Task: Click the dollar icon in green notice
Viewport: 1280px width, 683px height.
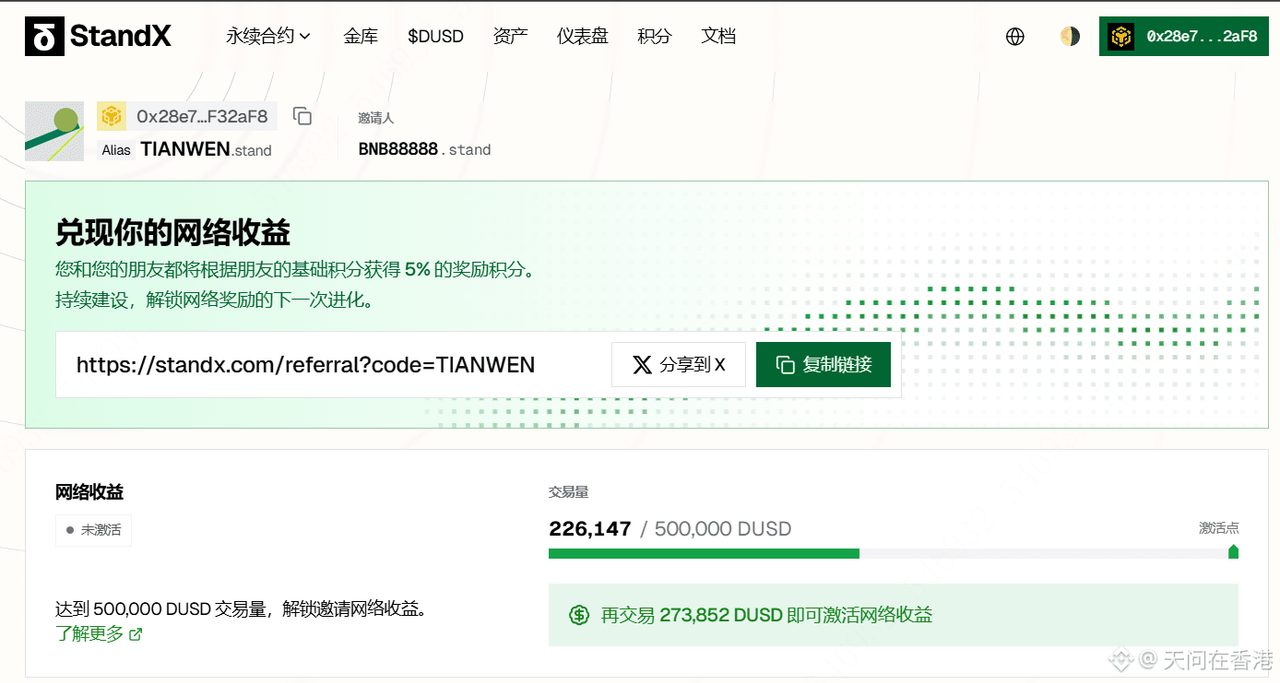Action: pos(579,615)
